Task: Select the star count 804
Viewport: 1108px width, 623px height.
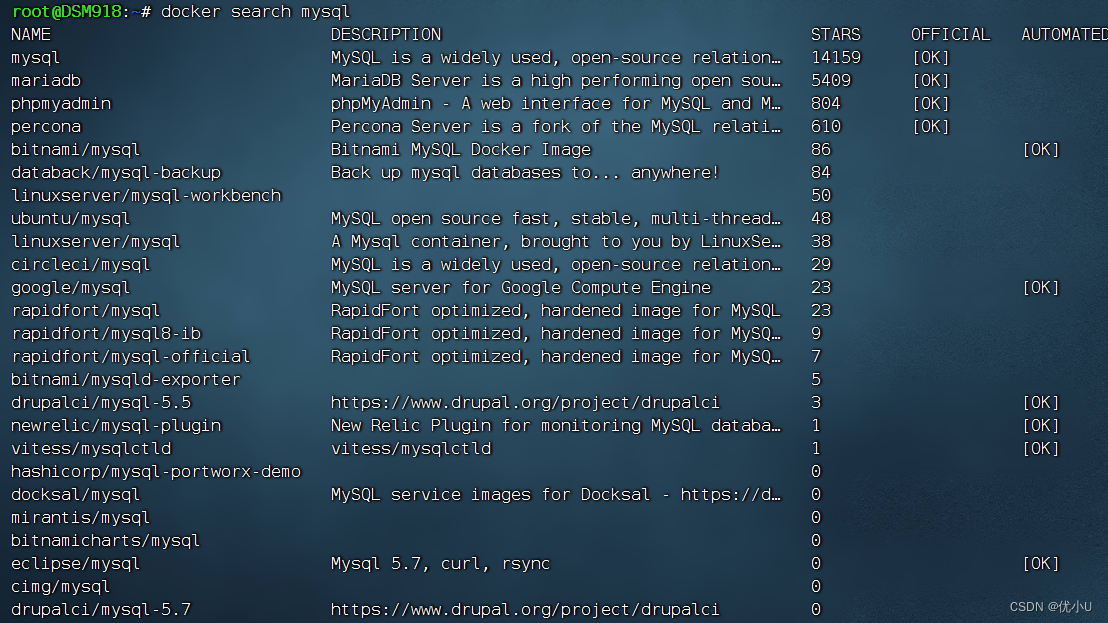Action: (x=826, y=104)
